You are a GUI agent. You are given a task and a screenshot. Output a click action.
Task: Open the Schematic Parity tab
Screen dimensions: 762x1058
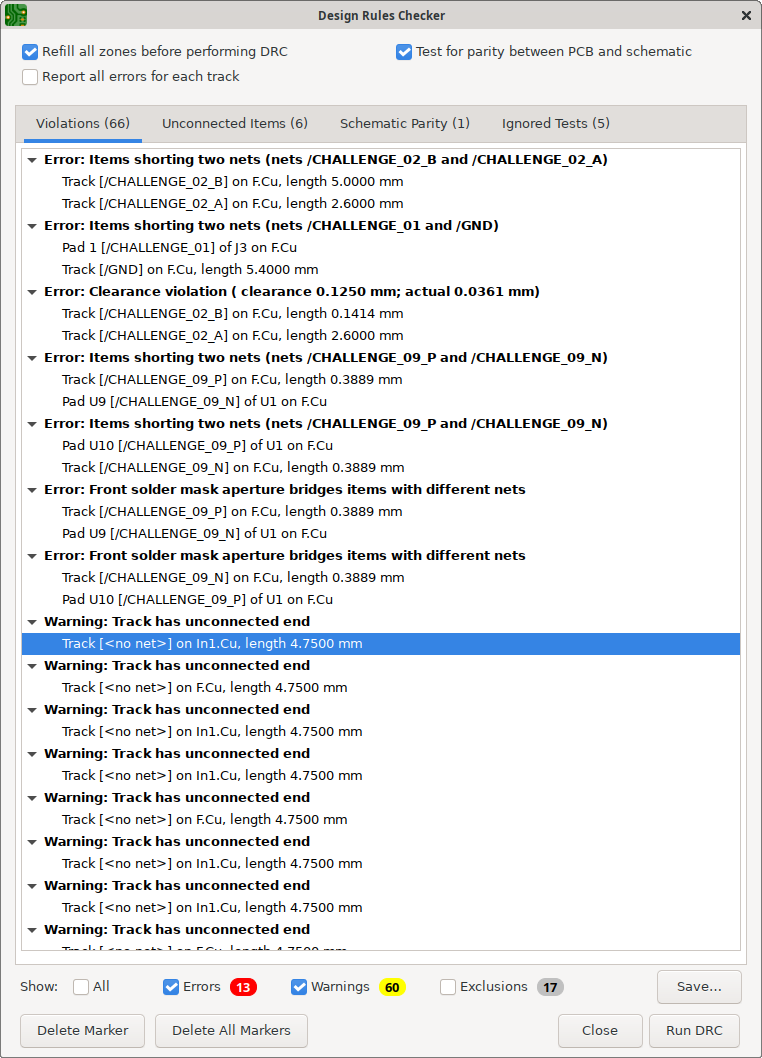point(404,124)
